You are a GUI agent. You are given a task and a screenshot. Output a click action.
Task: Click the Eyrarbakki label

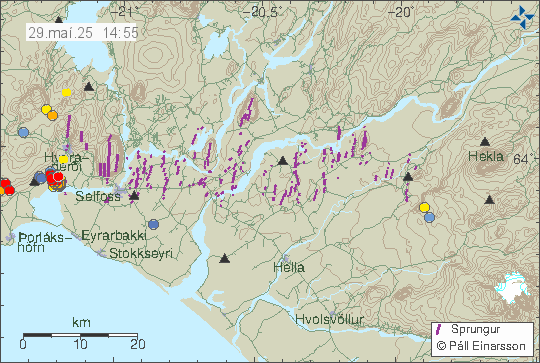pyautogui.click(x=114, y=236)
